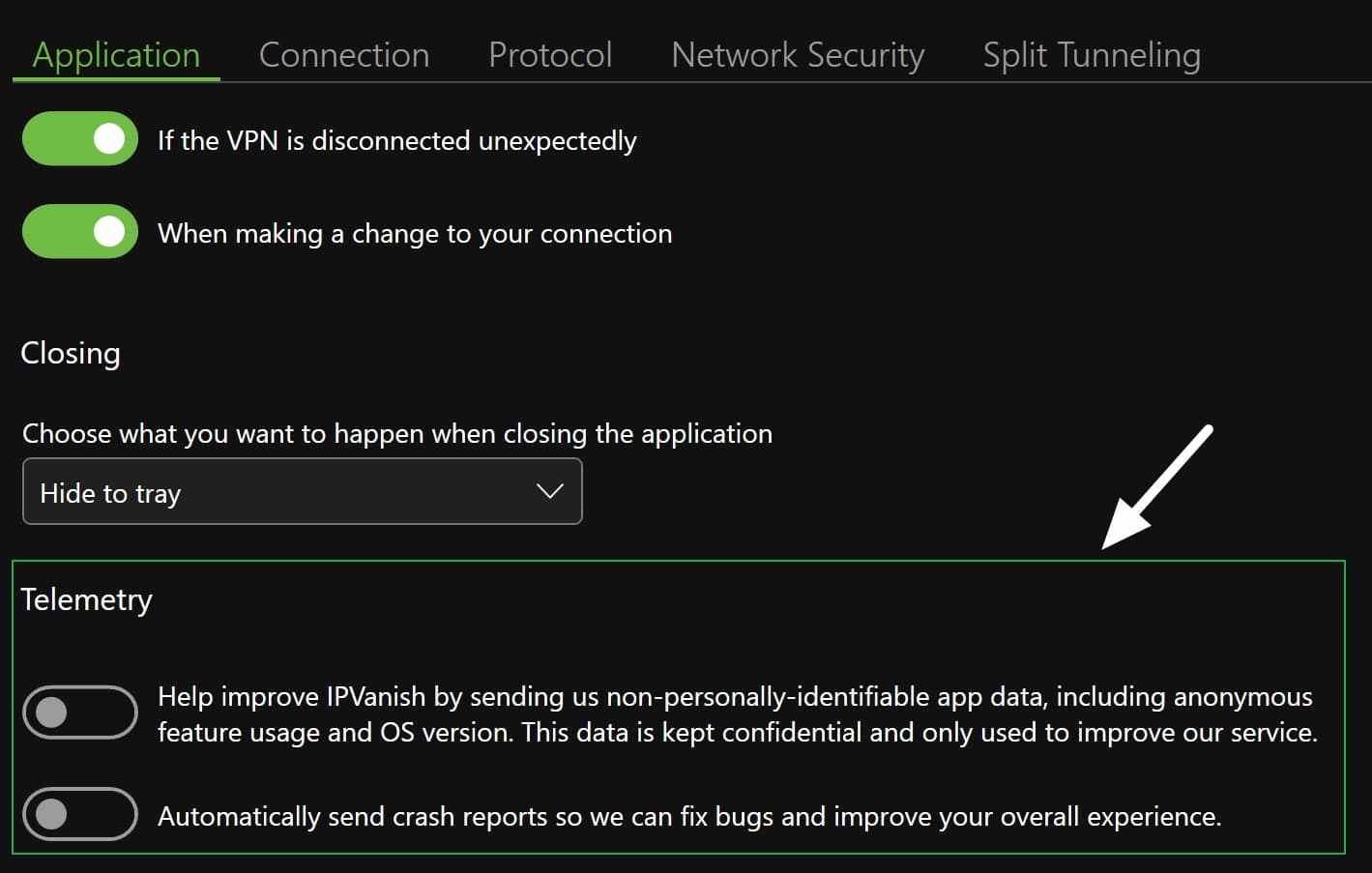Disable the VPN disconnected unexpectedly notification toggle

(80, 139)
